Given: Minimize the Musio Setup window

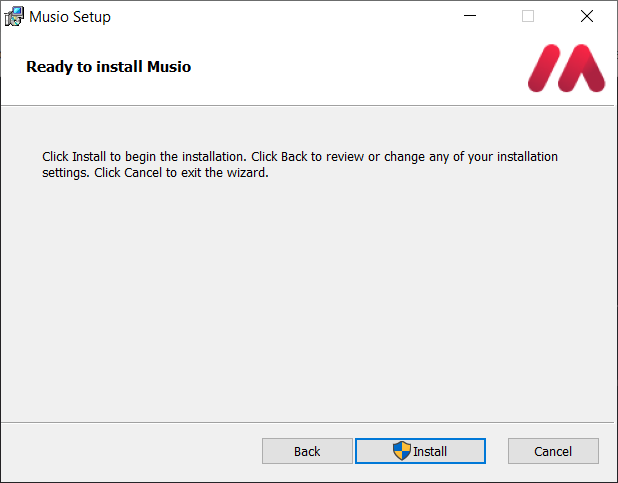Looking at the screenshot, I should 469,16.
